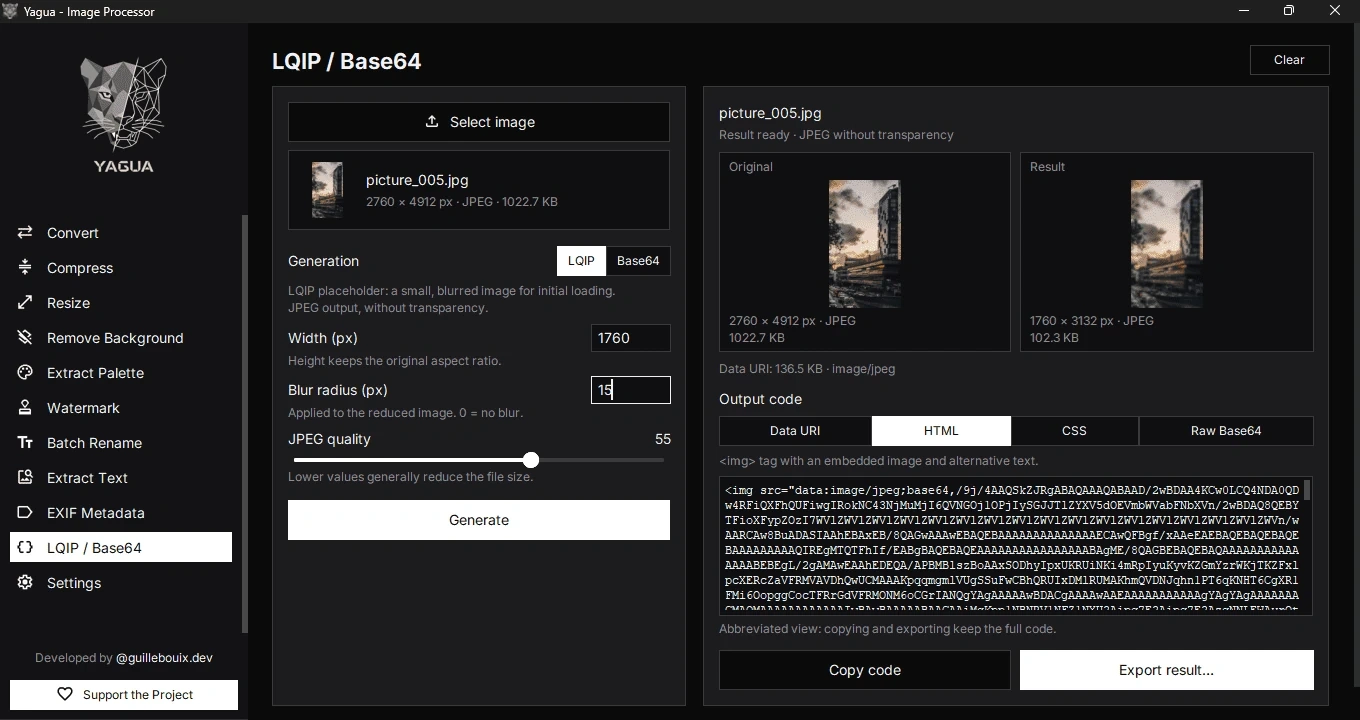Click the picture_005.jpg filename in file card
Screen dimensions: 1360x720
click(417, 180)
